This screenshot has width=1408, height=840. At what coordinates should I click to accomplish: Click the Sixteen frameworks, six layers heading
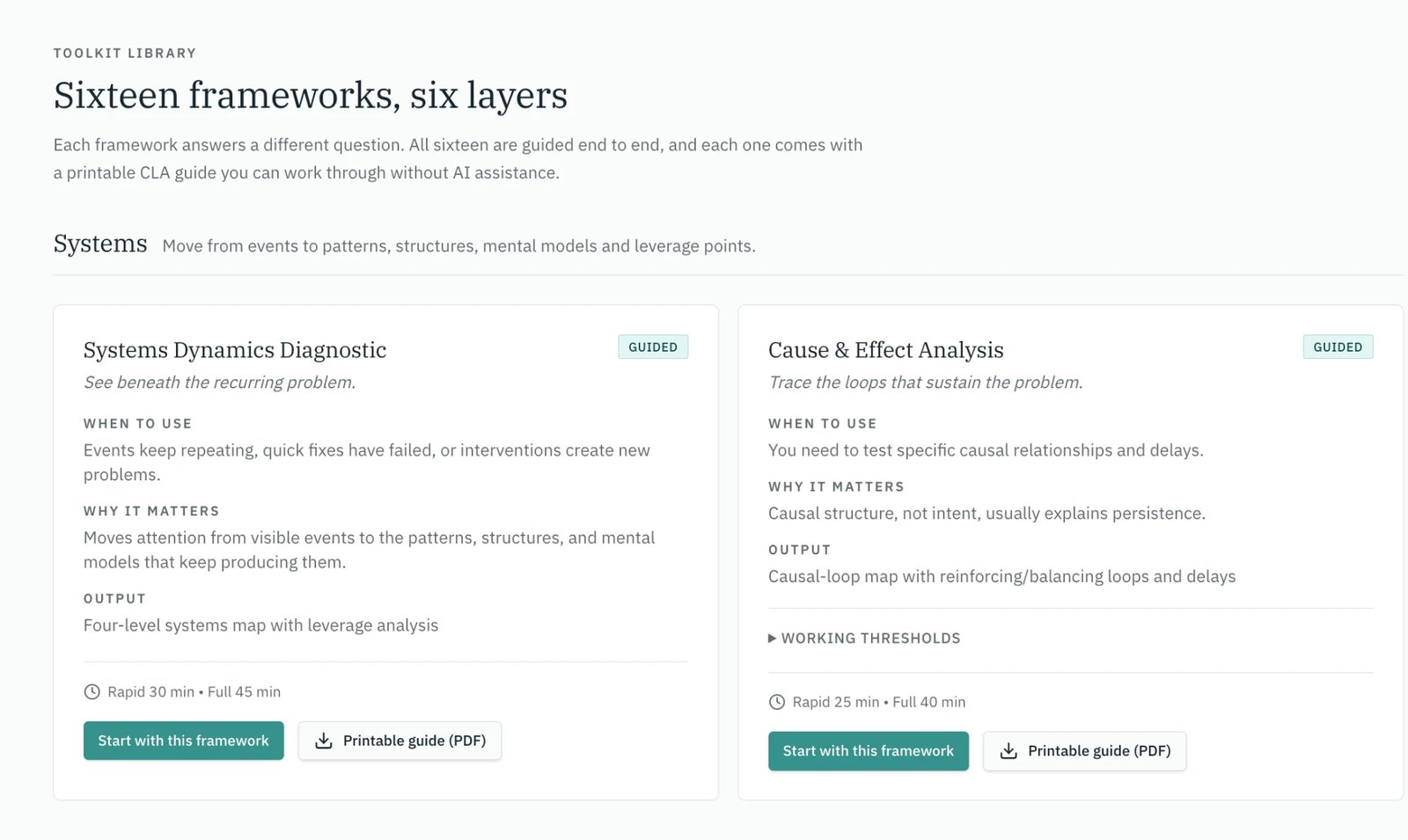(311, 95)
